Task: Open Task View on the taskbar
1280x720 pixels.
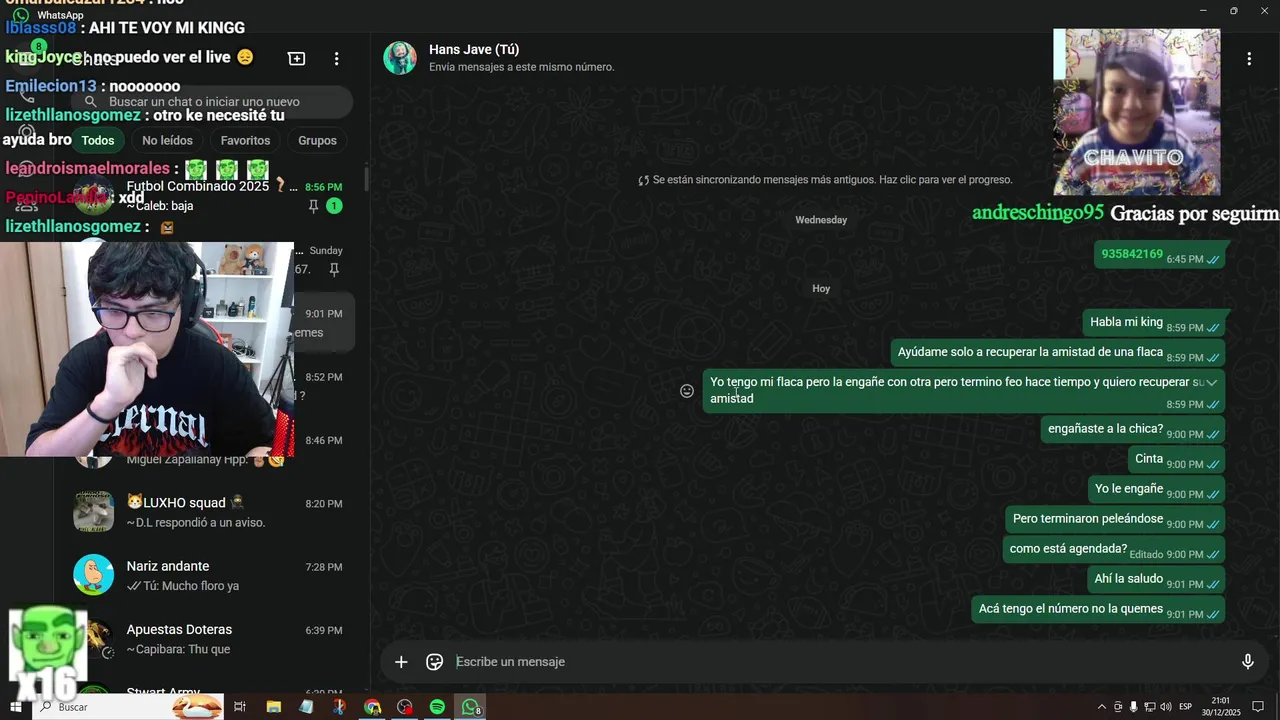Action: tap(240, 707)
